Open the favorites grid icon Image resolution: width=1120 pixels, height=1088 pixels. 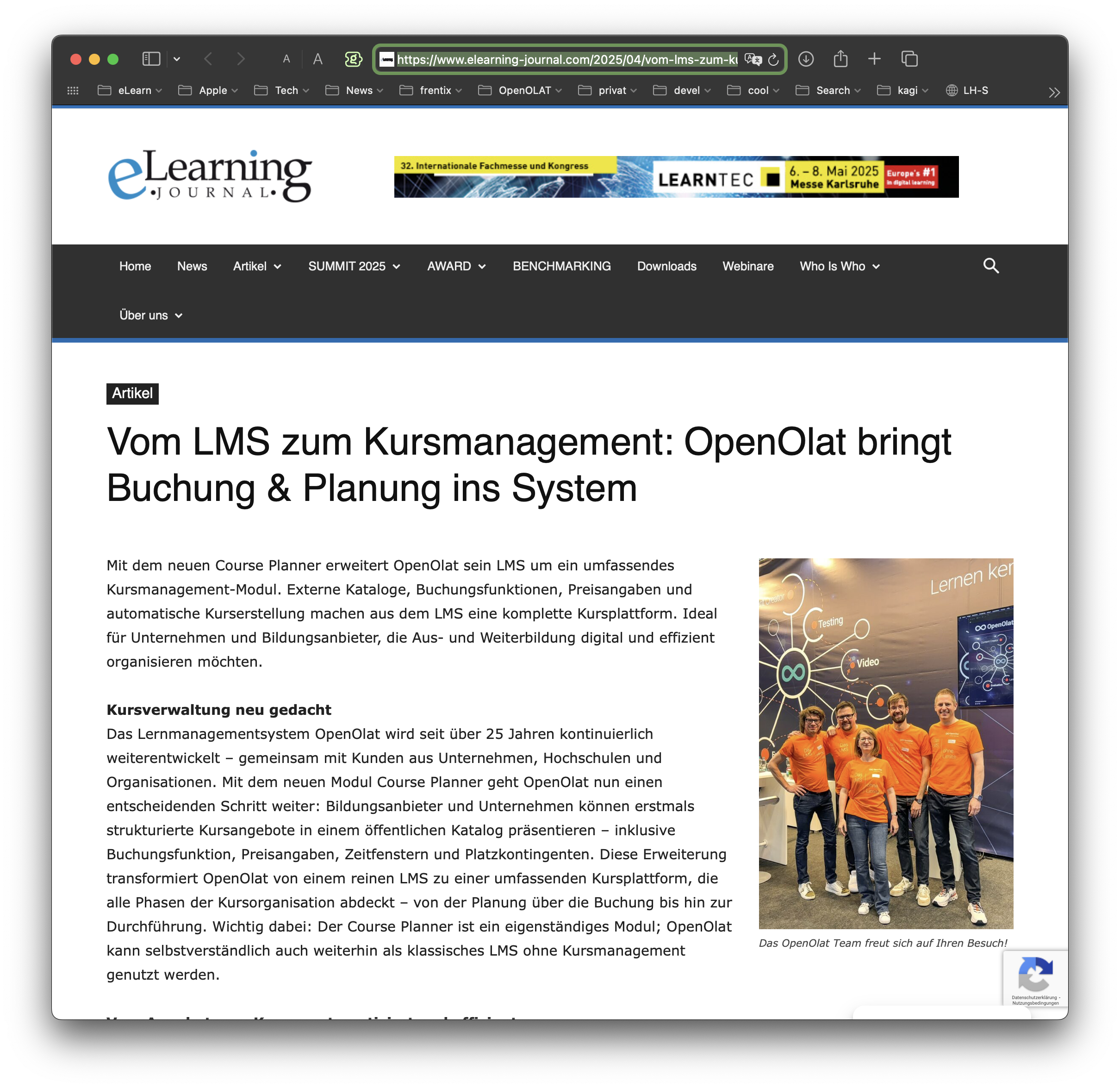pyautogui.click(x=73, y=90)
